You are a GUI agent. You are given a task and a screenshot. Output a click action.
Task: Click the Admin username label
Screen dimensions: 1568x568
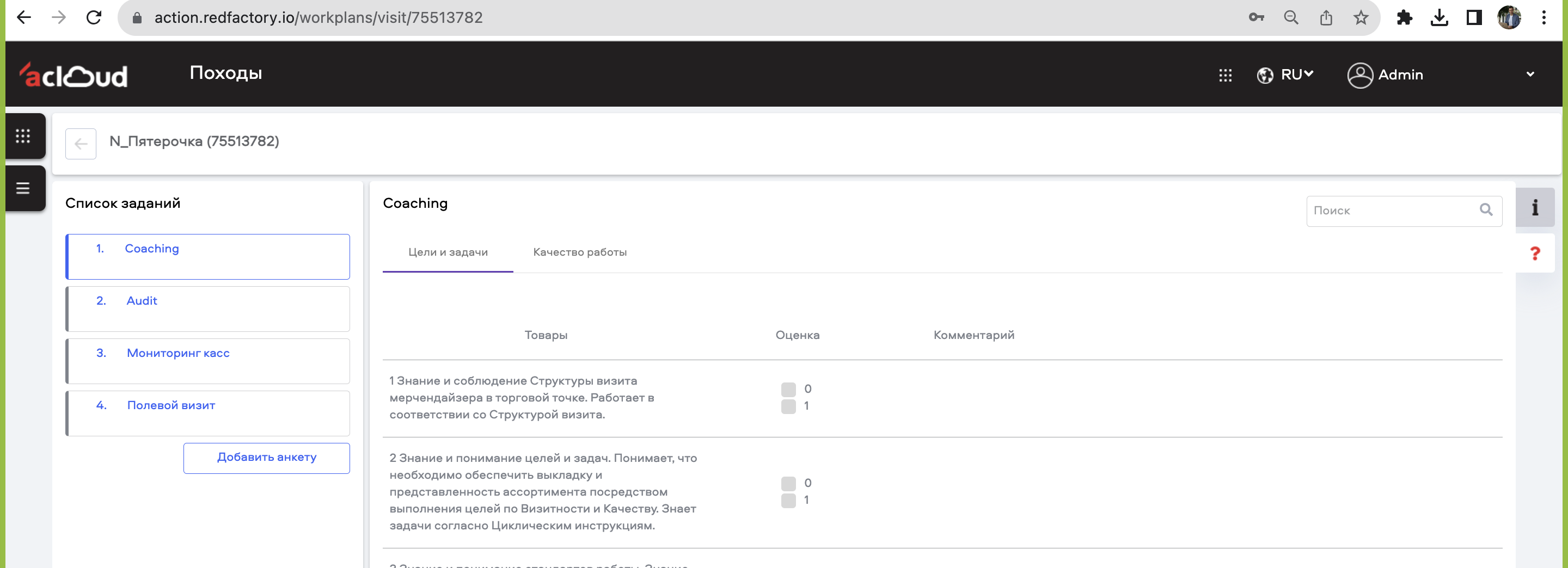pyautogui.click(x=1401, y=75)
